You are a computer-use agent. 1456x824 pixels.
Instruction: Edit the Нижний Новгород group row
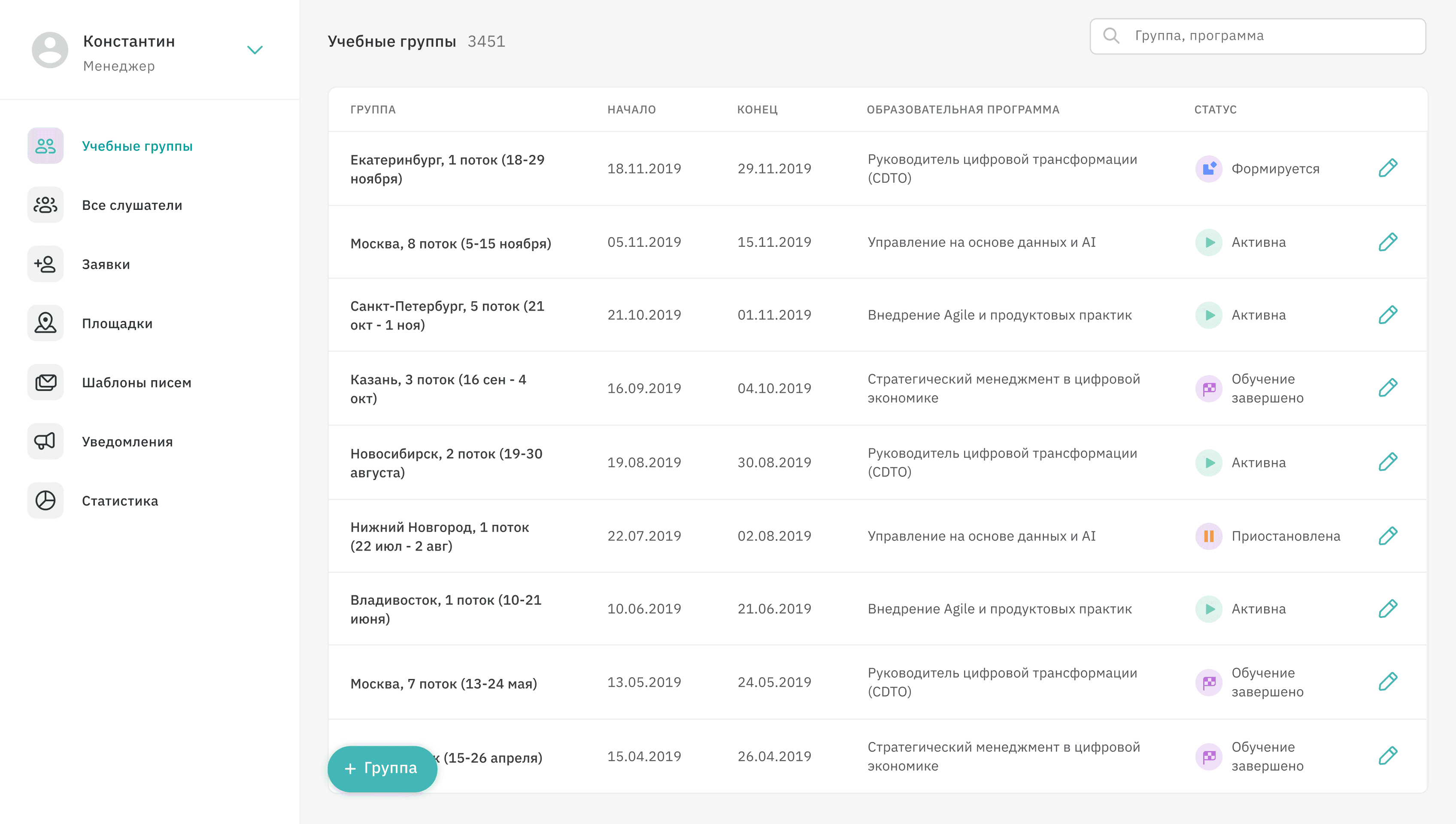(x=1387, y=536)
